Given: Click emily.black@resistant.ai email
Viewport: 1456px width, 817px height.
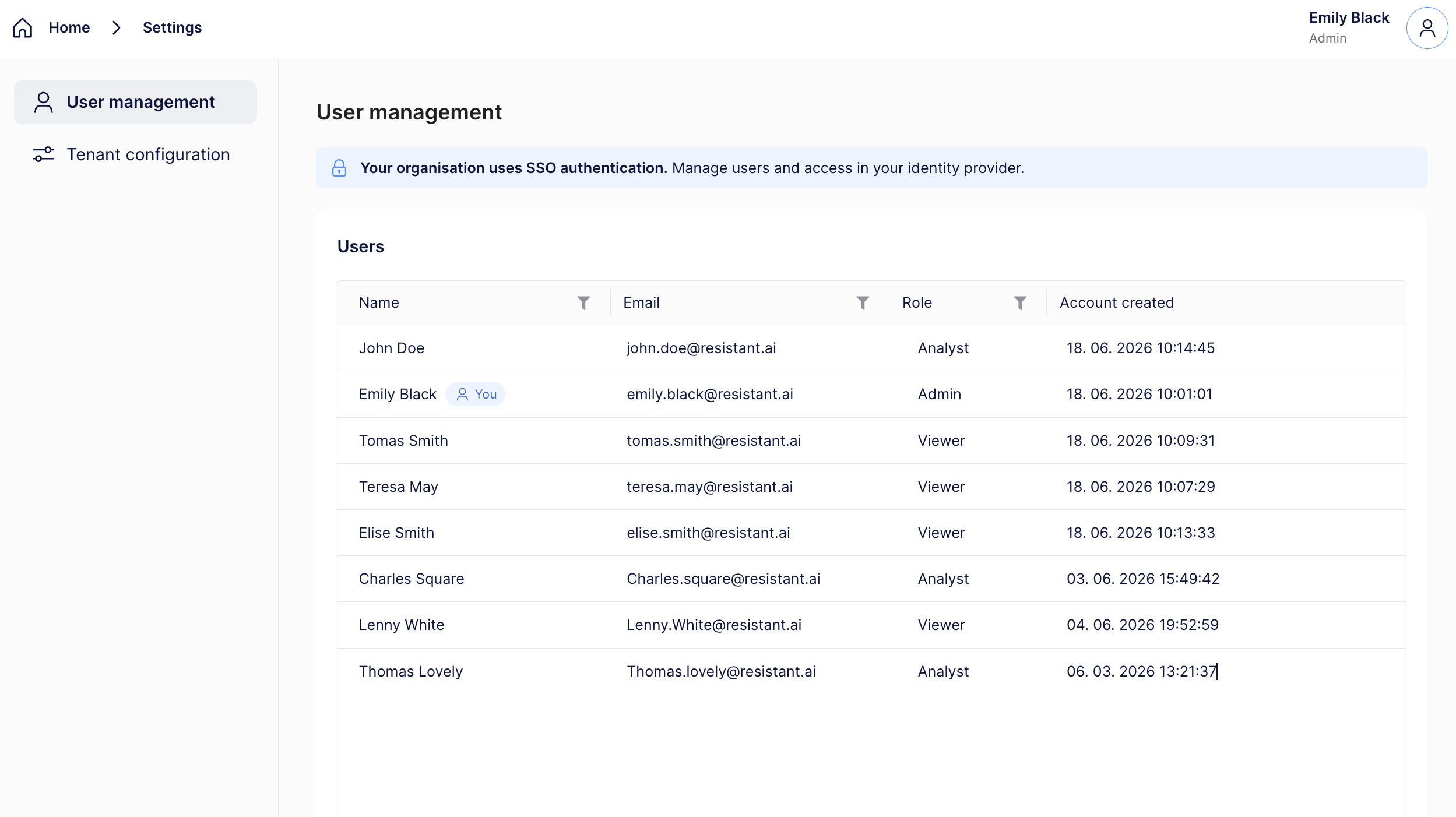Looking at the screenshot, I should pyautogui.click(x=710, y=395).
